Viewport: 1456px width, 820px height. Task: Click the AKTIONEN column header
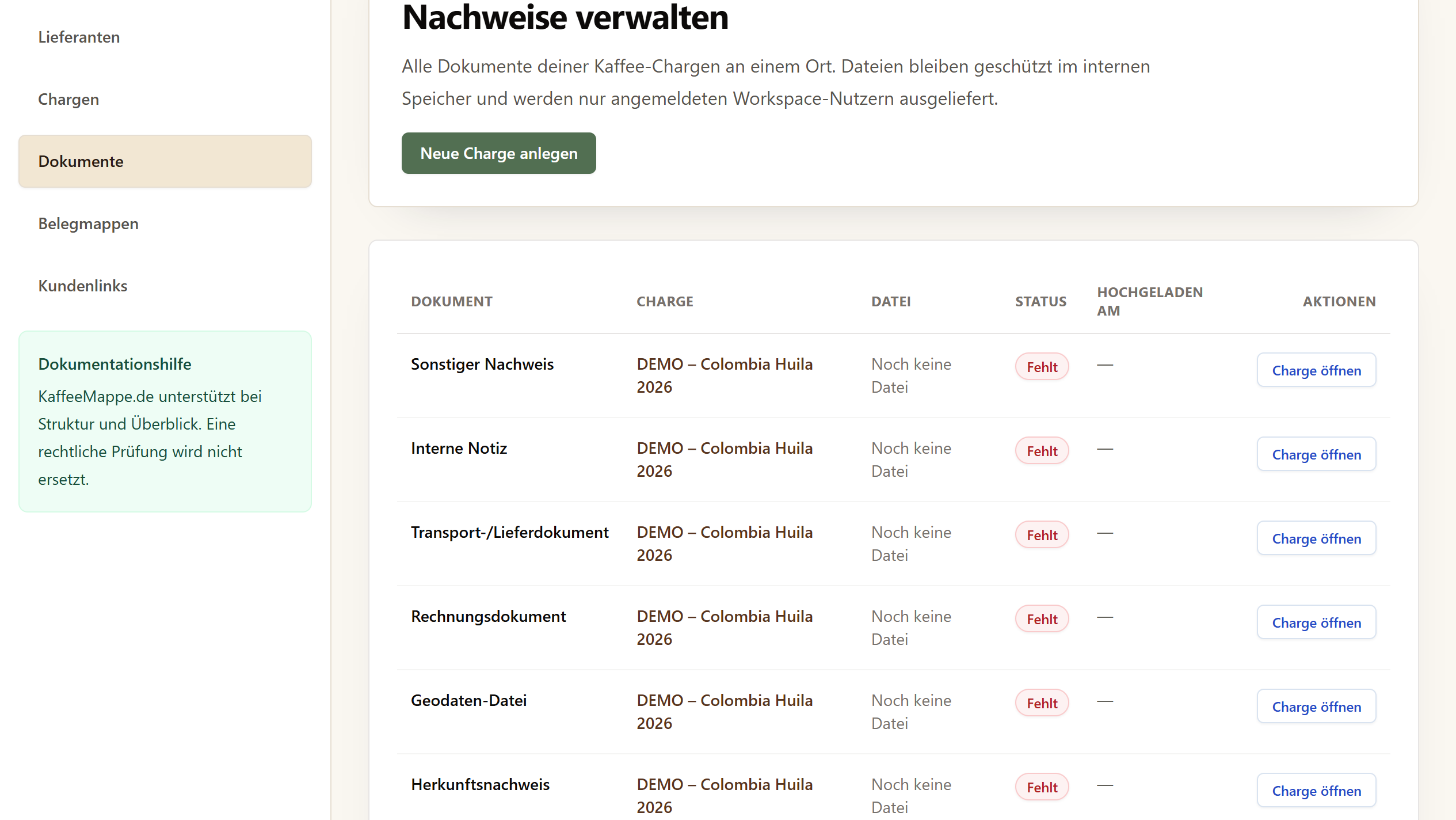point(1339,301)
